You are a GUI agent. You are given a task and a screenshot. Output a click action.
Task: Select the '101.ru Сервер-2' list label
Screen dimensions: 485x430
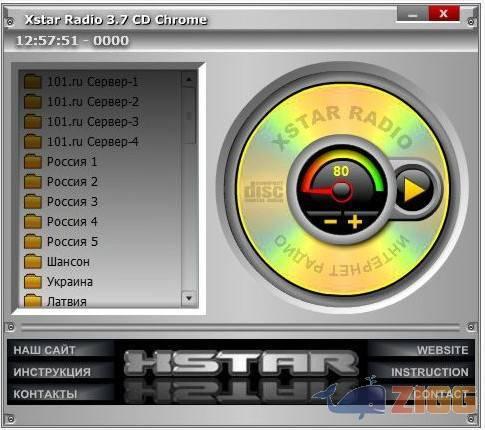point(93,102)
